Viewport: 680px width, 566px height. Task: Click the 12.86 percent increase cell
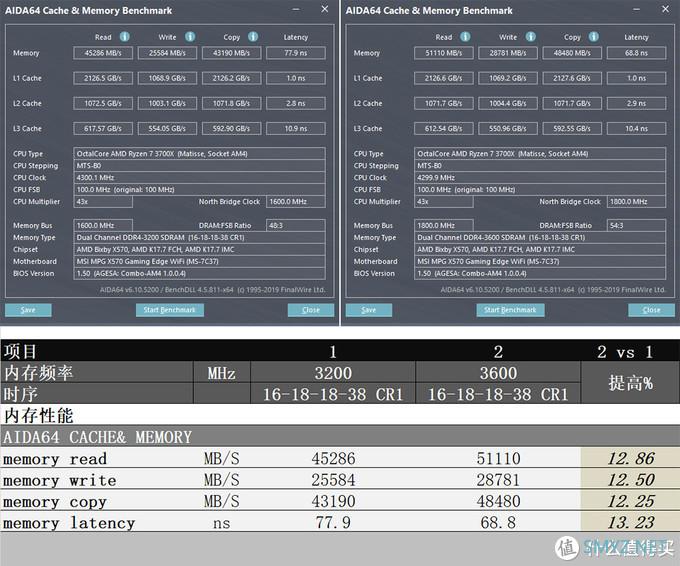click(630, 458)
